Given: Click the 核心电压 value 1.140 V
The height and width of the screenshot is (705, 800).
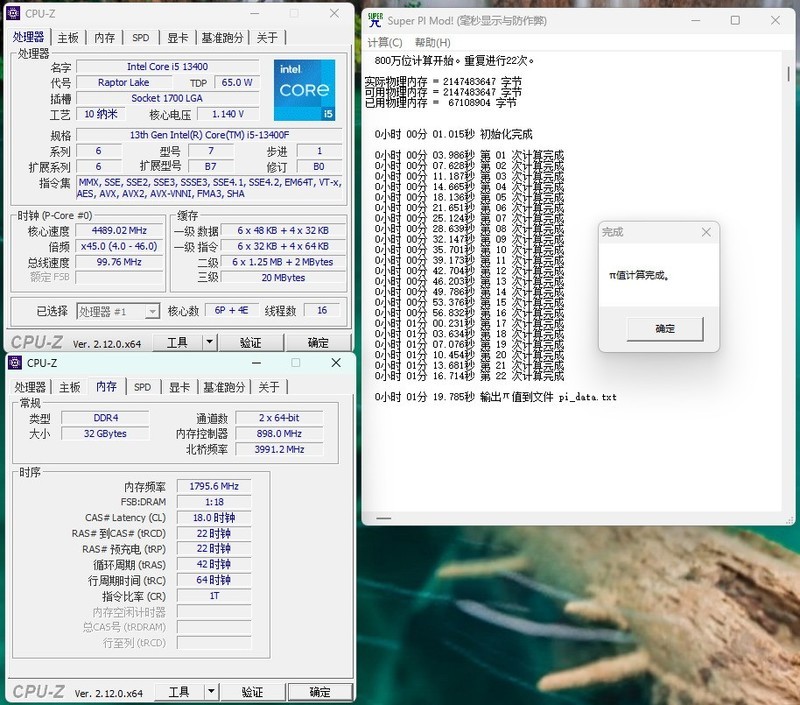Looking at the screenshot, I should (228, 114).
